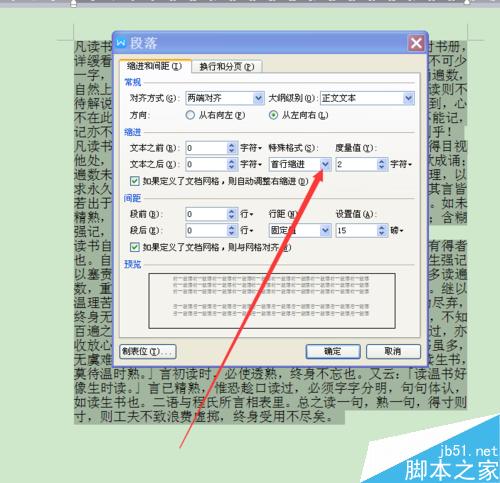Click the document line starting 莫待温时熟

point(270,374)
